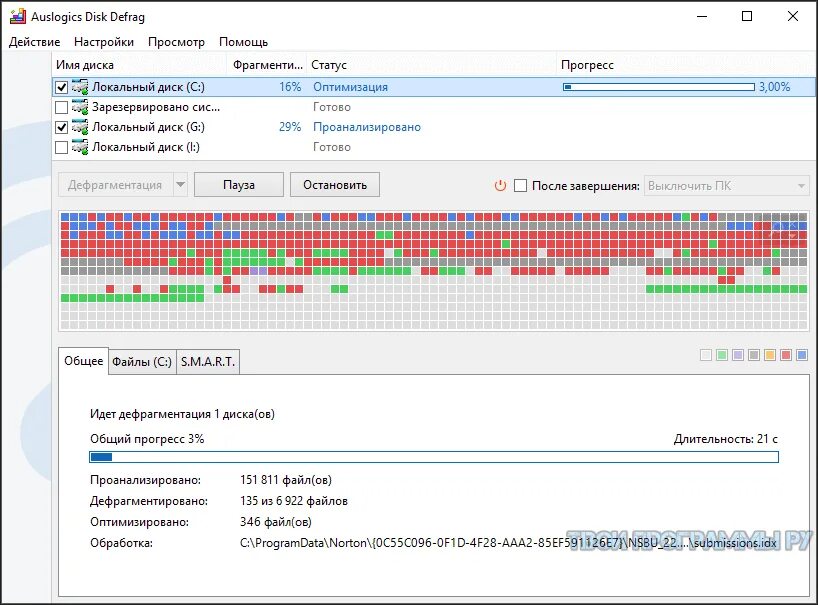Maximize the Auslogics Disk Defrag window
This screenshot has width=818, height=605.
pos(747,16)
